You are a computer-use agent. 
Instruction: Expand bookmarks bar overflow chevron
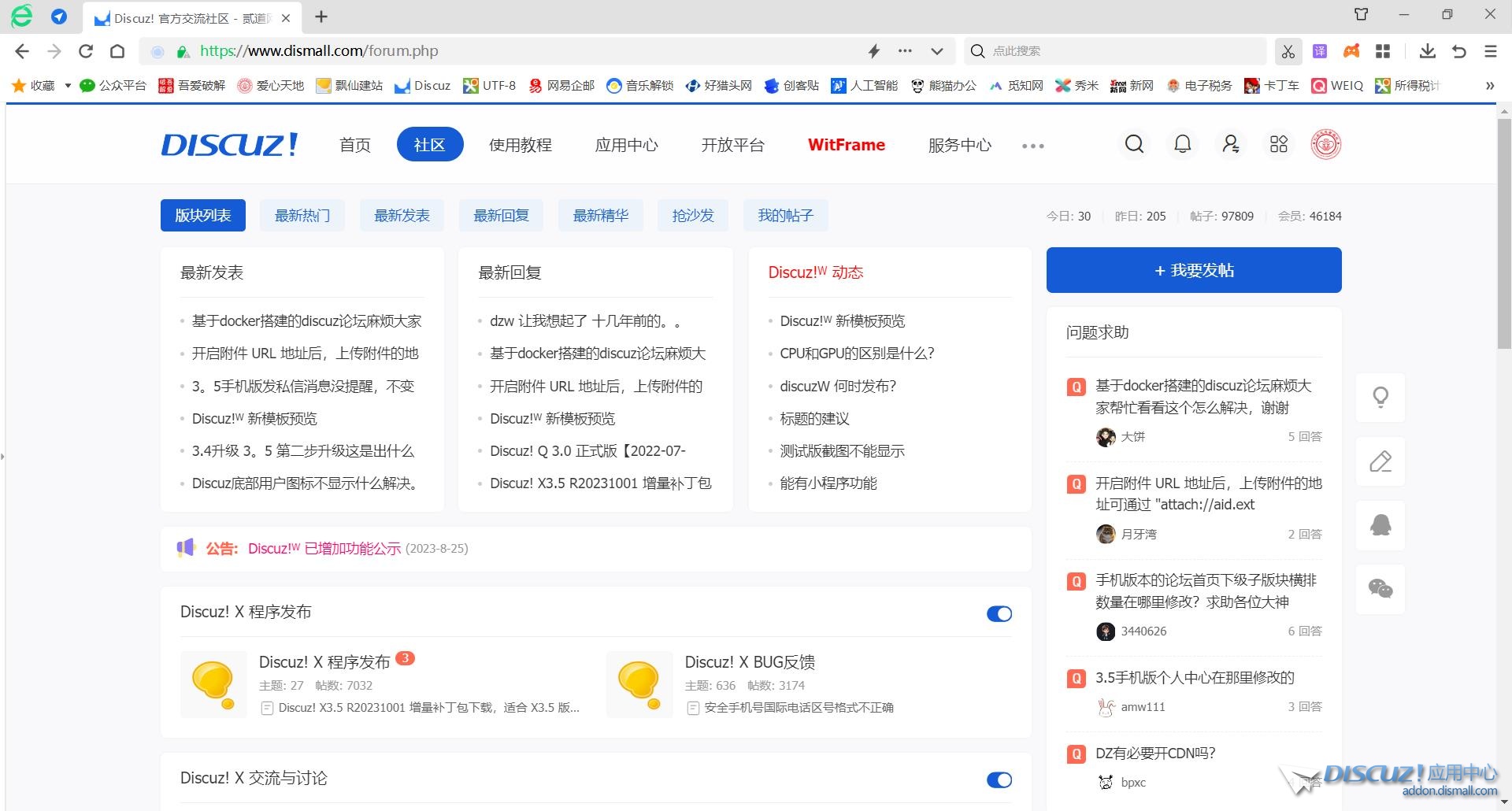(x=1489, y=86)
